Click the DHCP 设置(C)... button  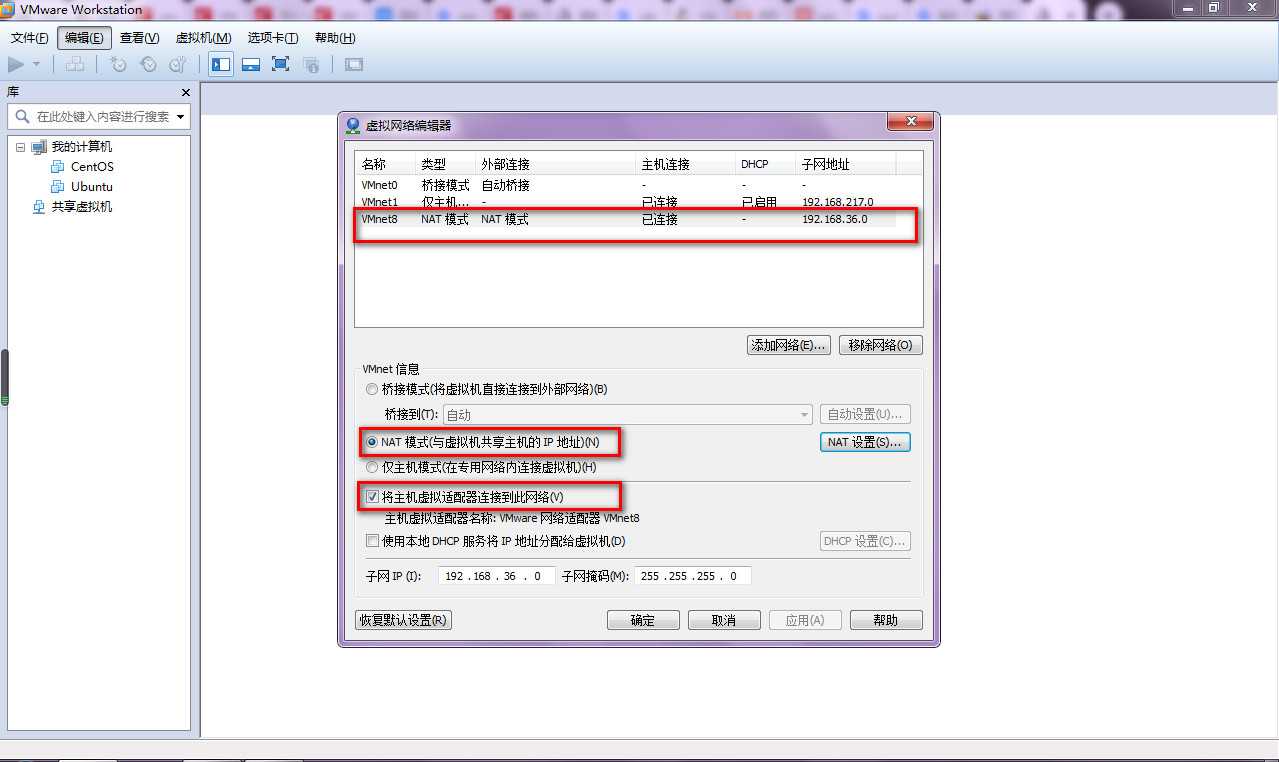coord(865,541)
